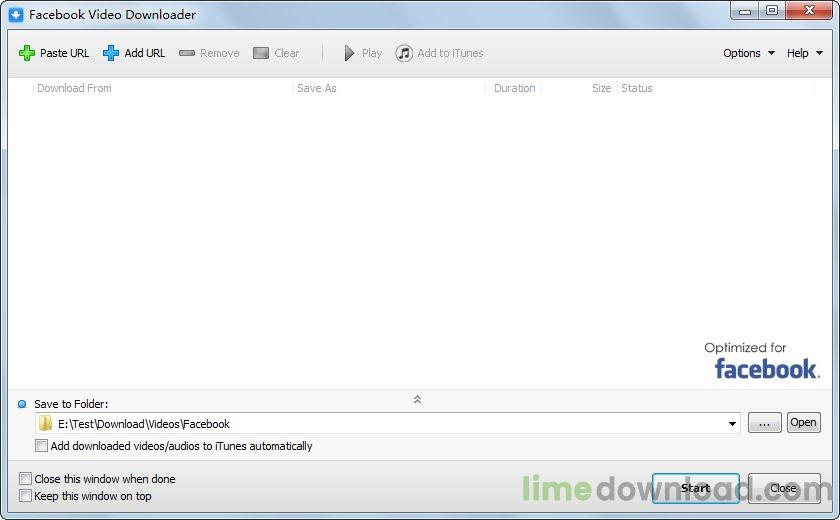The image size is (840, 520).
Task: Click the Save As column header
Action: point(317,88)
